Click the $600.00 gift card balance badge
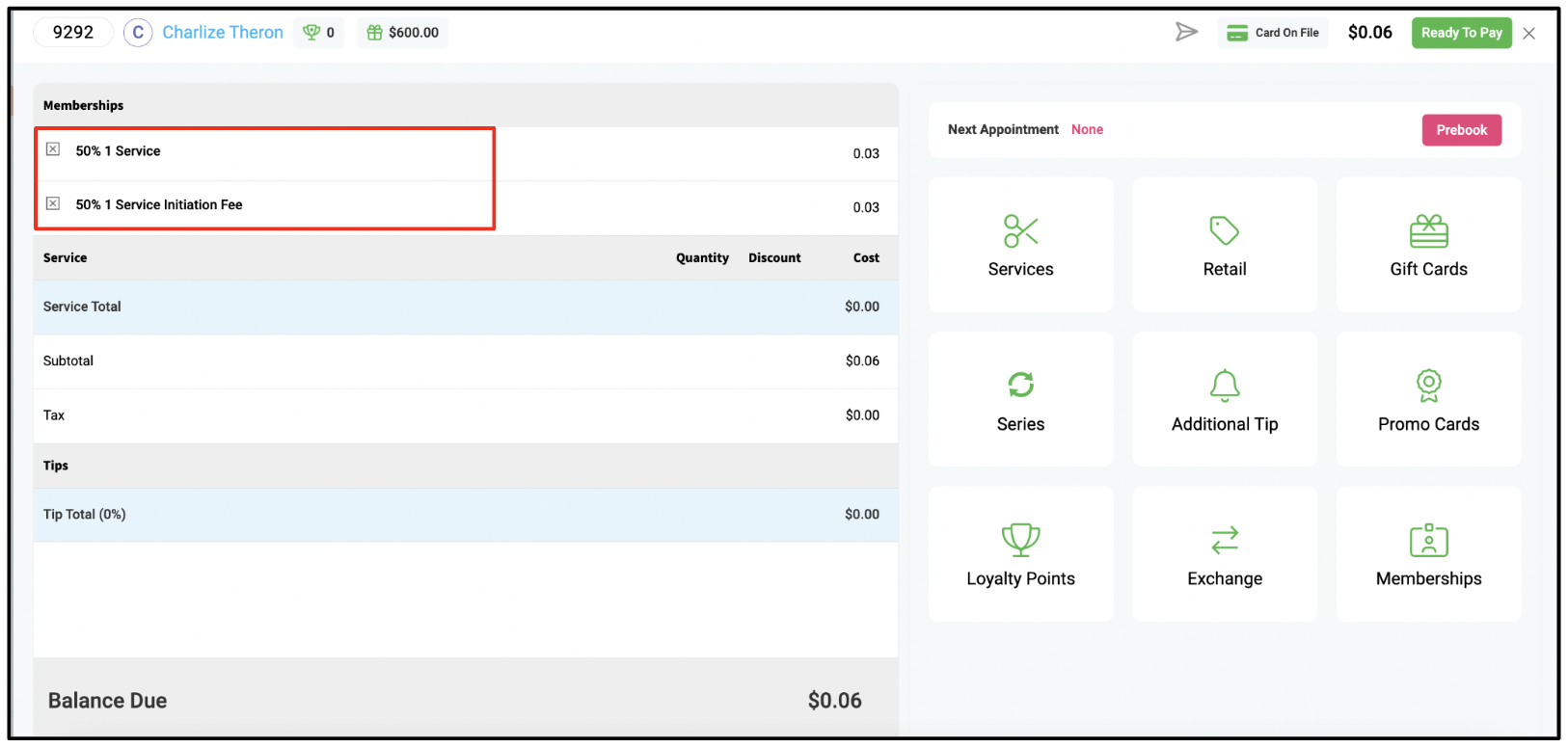Viewport: 1568px width, 748px height. [x=403, y=33]
